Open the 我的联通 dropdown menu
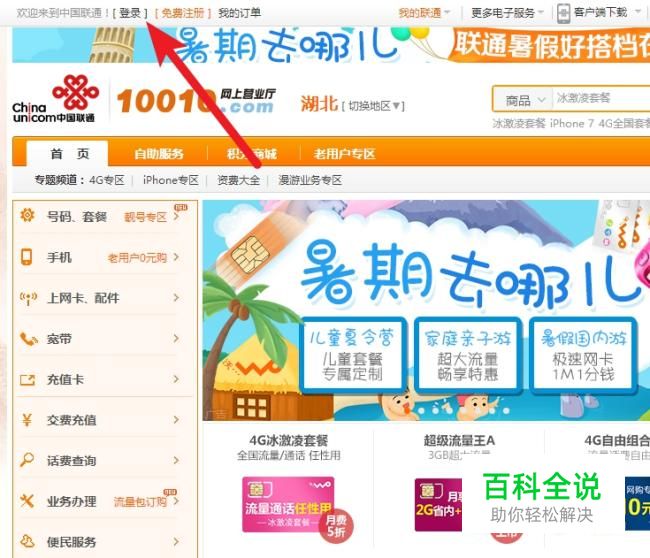Screen dimensions: 650x558 (x=424, y=13)
